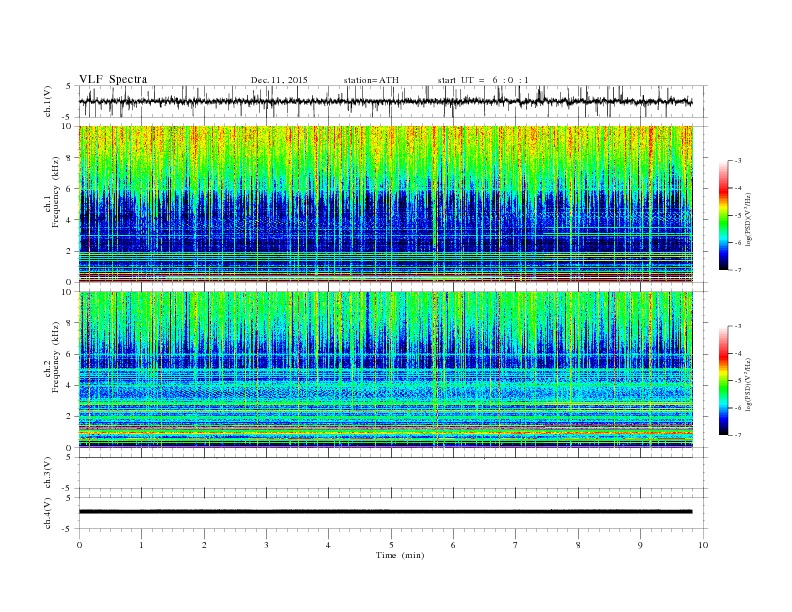This screenshot has width=792, height=612.
Task: Click time axis tick label "8"
Action: [578, 545]
